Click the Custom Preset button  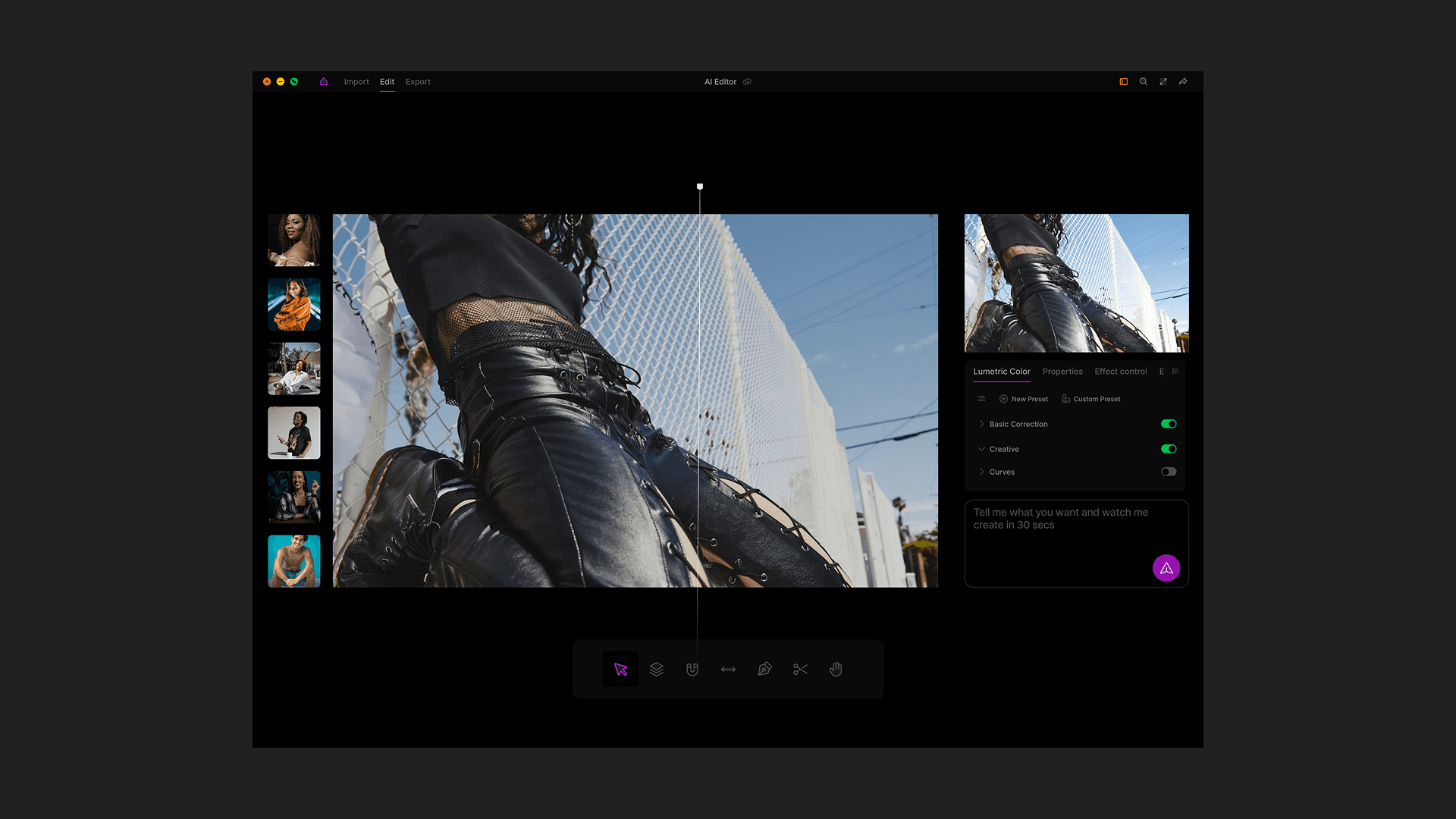tap(1091, 399)
